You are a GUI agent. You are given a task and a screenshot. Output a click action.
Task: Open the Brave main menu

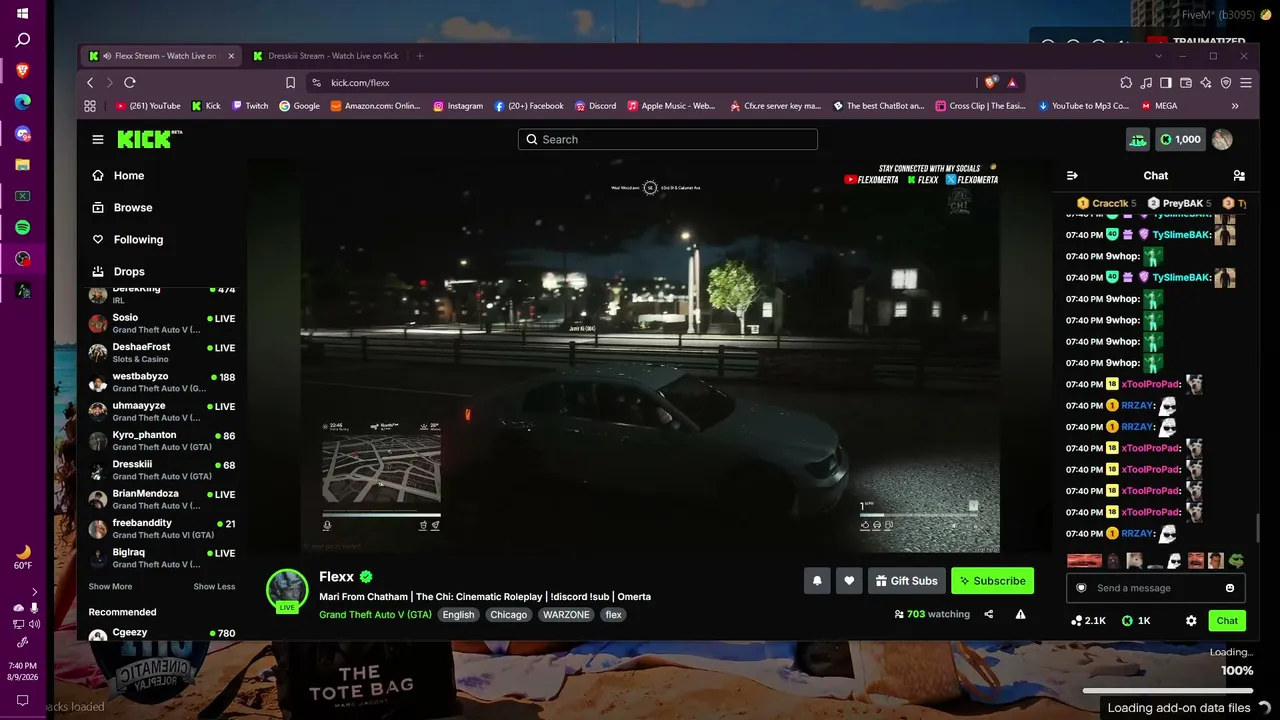pos(1246,83)
